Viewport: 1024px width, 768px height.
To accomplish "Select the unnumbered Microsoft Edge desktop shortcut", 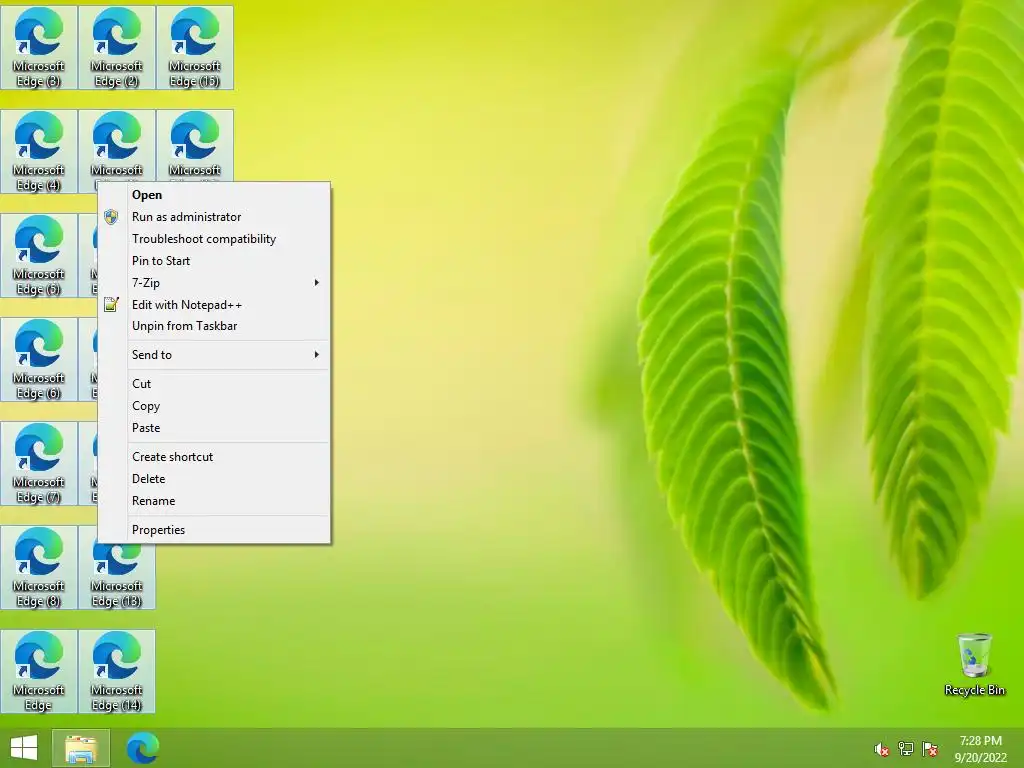I will [x=39, y=671].
